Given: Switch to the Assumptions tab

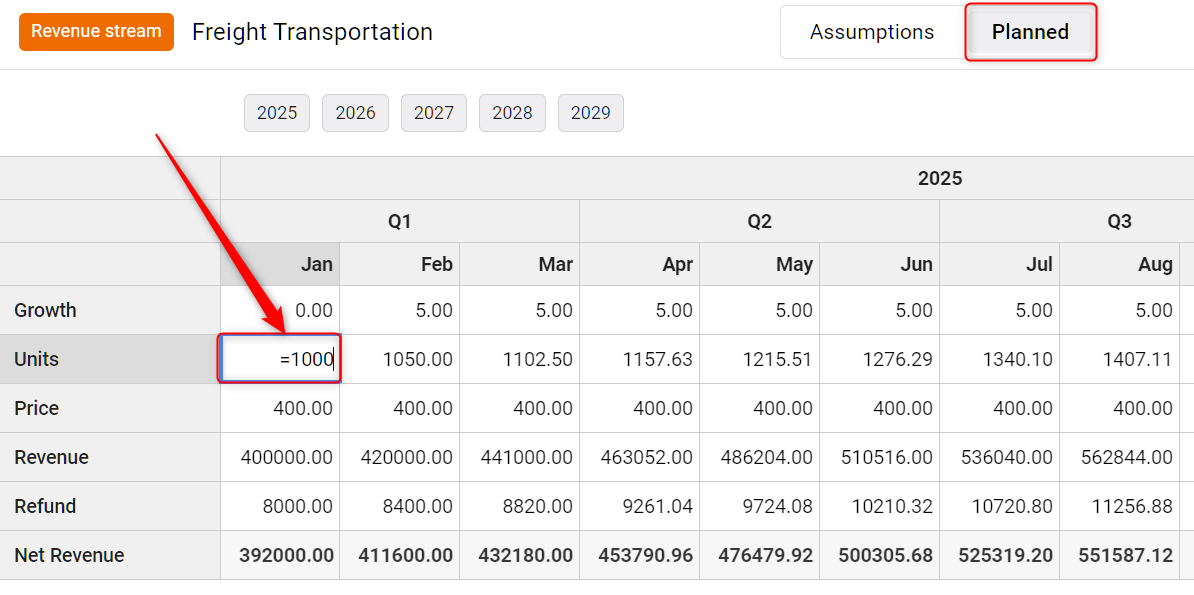Looking at the screenshot, I should tap(872, 32).
